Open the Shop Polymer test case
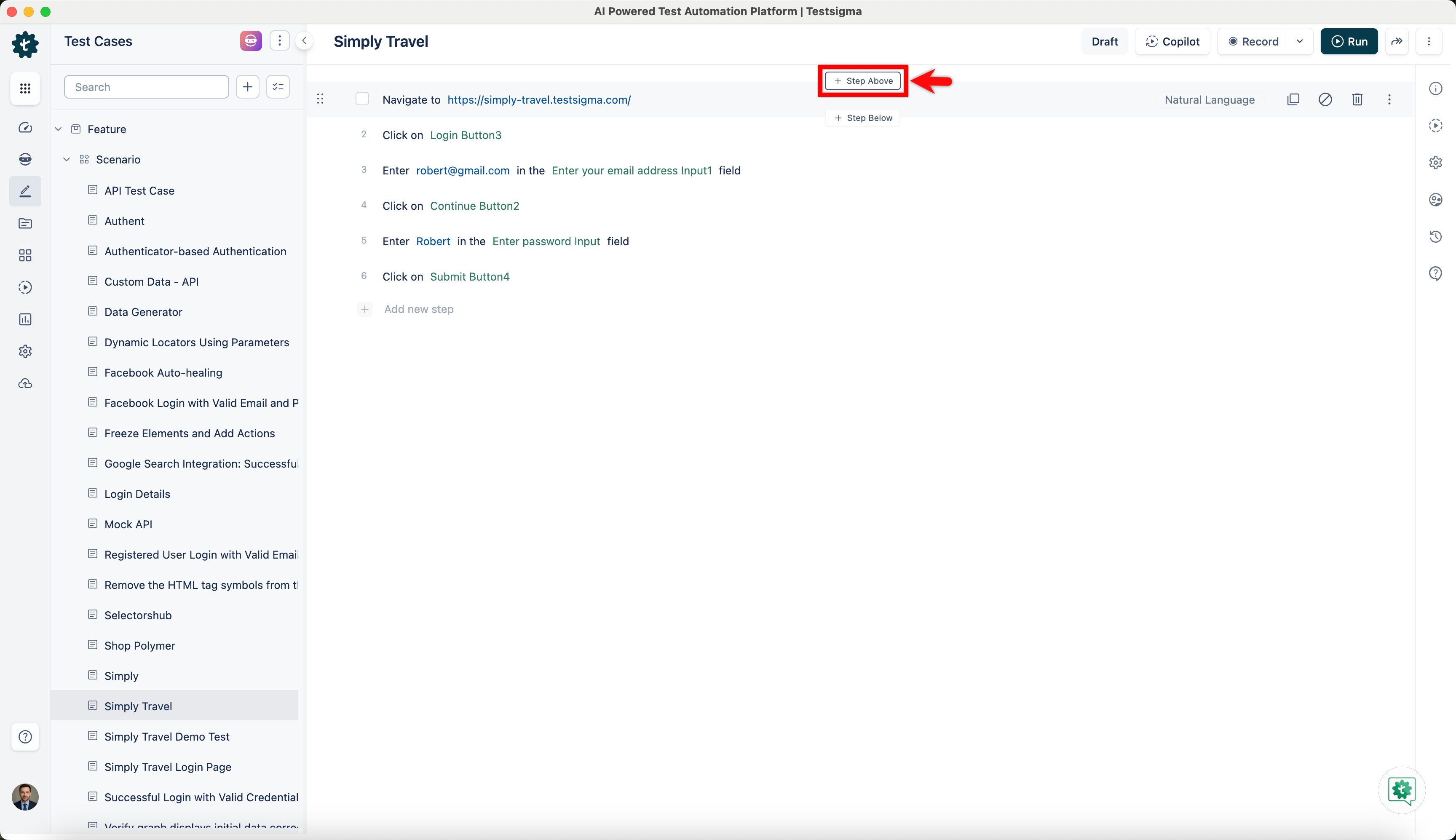 (139, 645)
